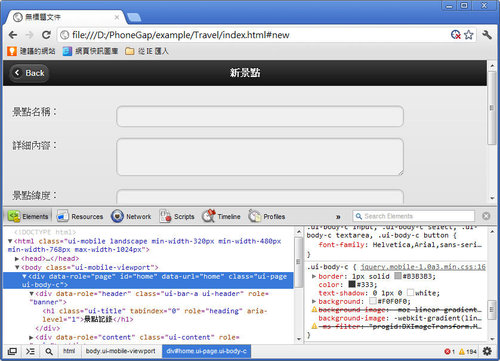Screen dimensions: 500x361
Task: Select body.ui-mobile-viewport breadcrumb
Action: [x=120, y=351]
